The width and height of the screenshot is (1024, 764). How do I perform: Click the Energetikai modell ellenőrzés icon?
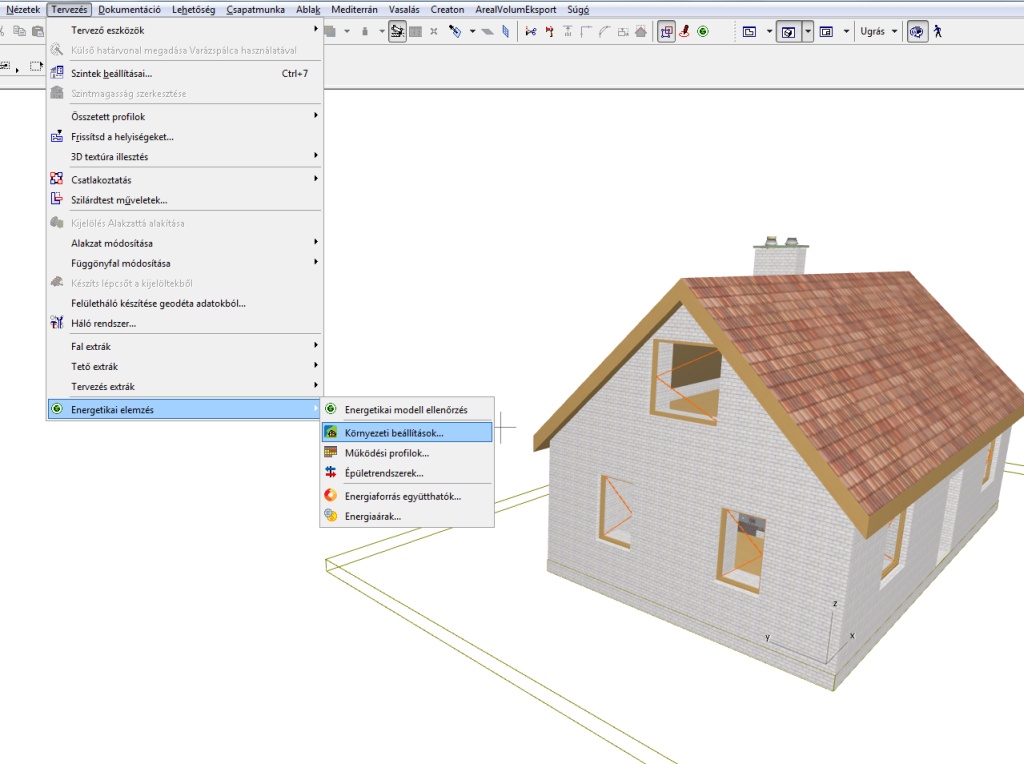point(331,409)
